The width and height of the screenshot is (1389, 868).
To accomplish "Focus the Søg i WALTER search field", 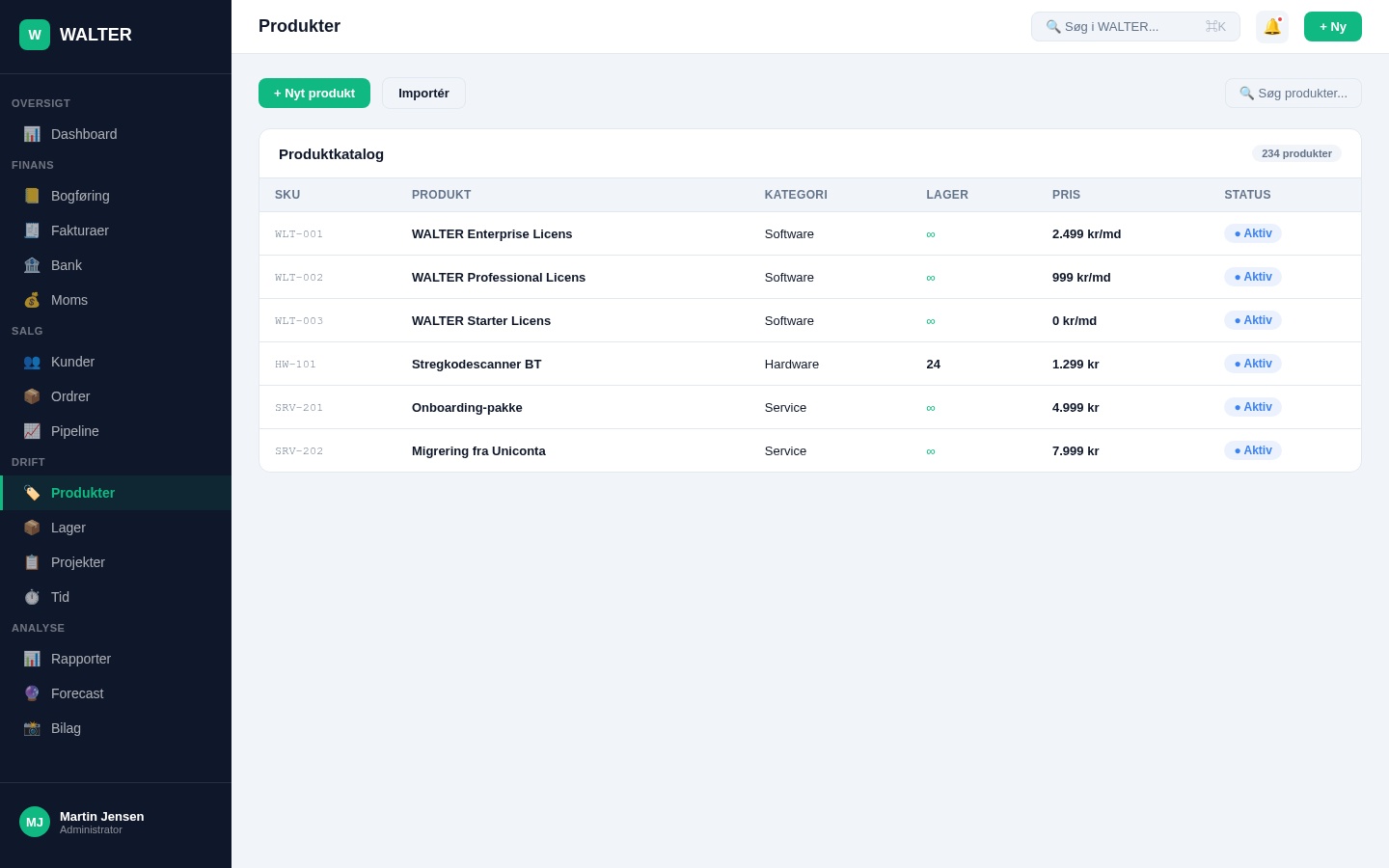I will (1135, 27).
